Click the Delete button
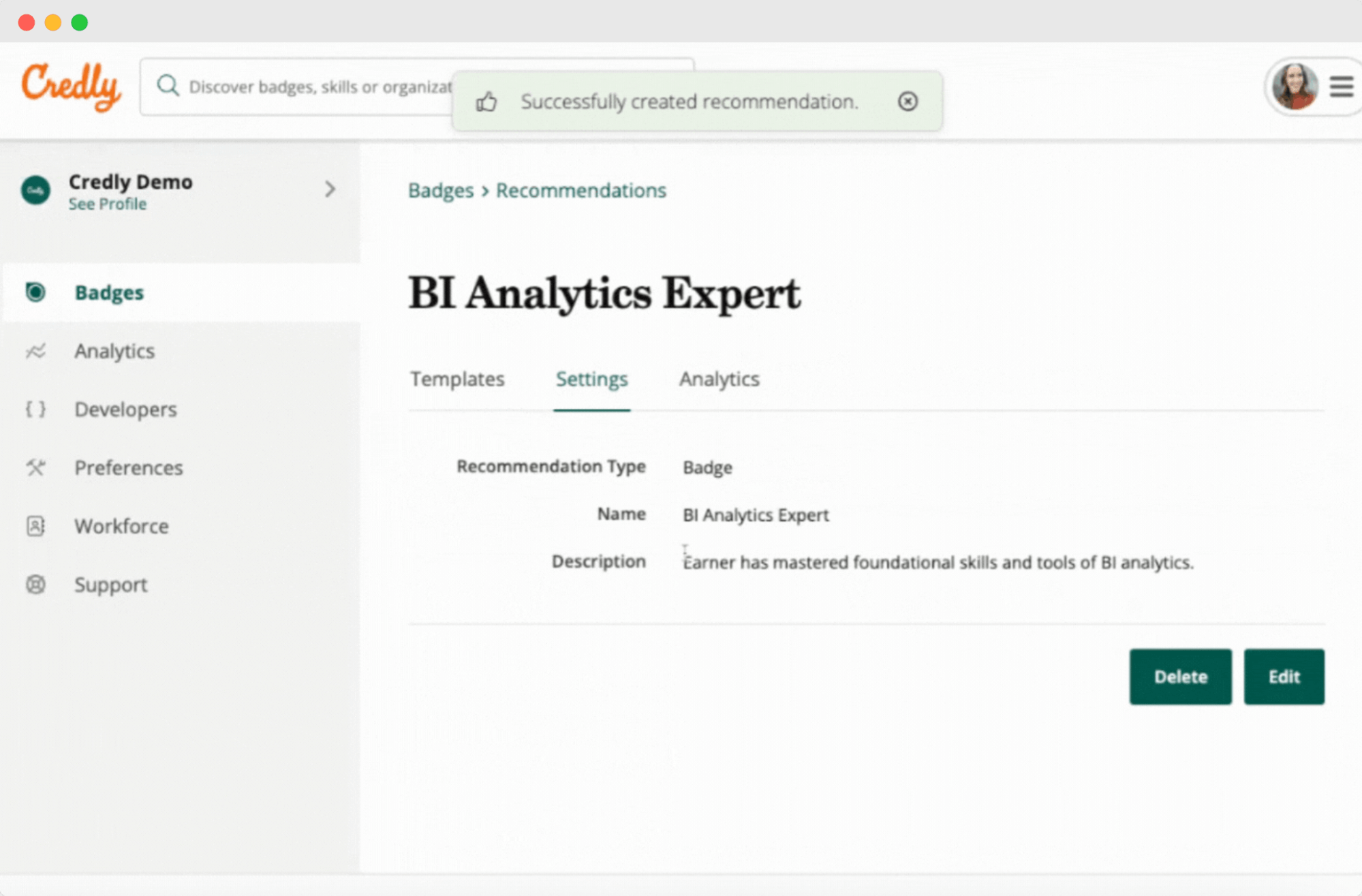 (x=1180, y=677)
